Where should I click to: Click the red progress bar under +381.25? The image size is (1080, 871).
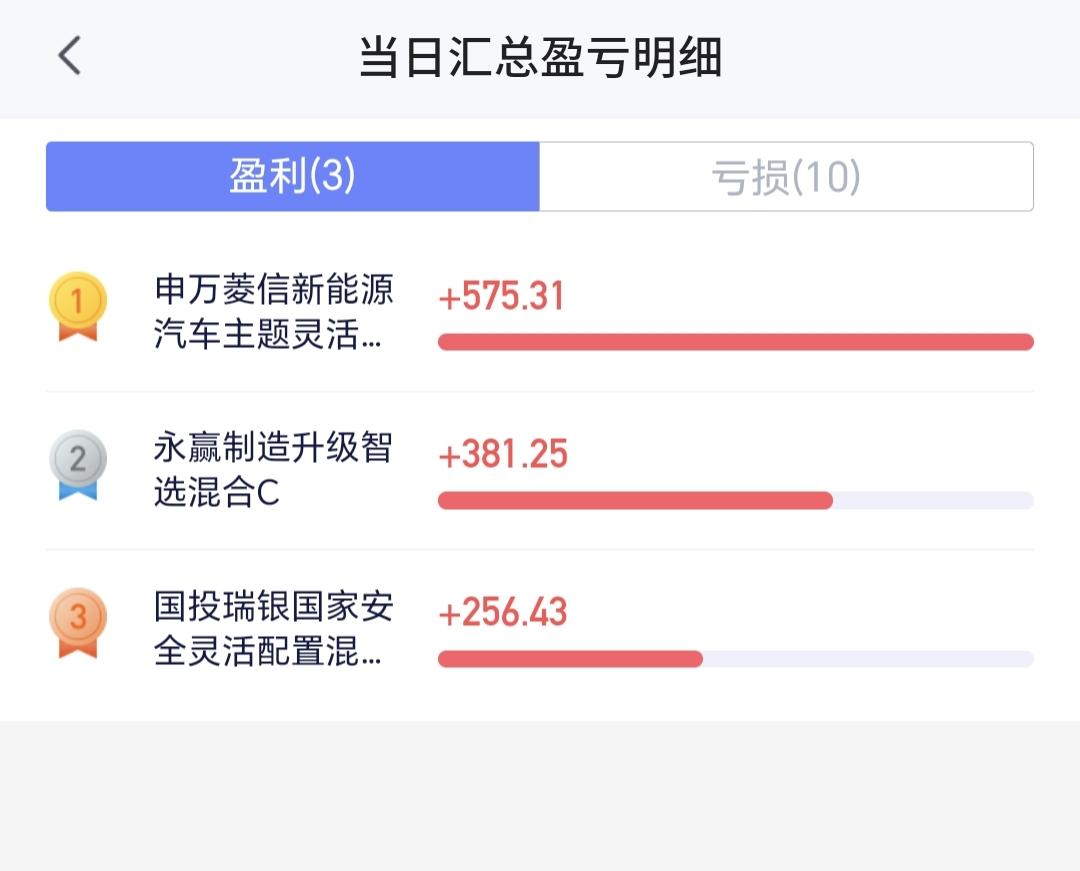[x=635, y=501]
